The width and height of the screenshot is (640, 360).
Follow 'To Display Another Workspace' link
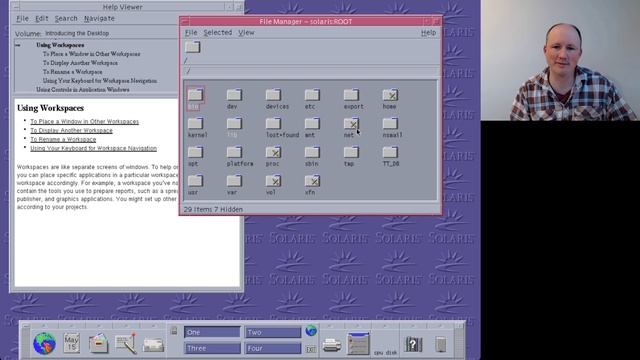pos(71,131)
